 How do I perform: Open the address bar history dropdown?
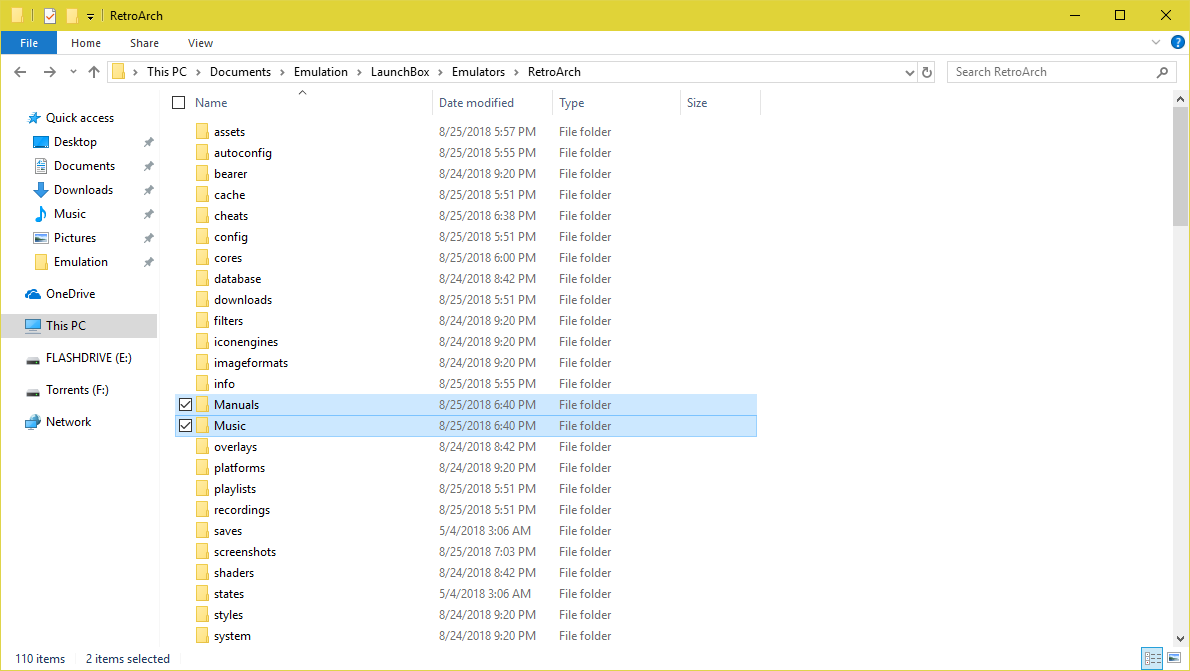click(x=909, y=72)
